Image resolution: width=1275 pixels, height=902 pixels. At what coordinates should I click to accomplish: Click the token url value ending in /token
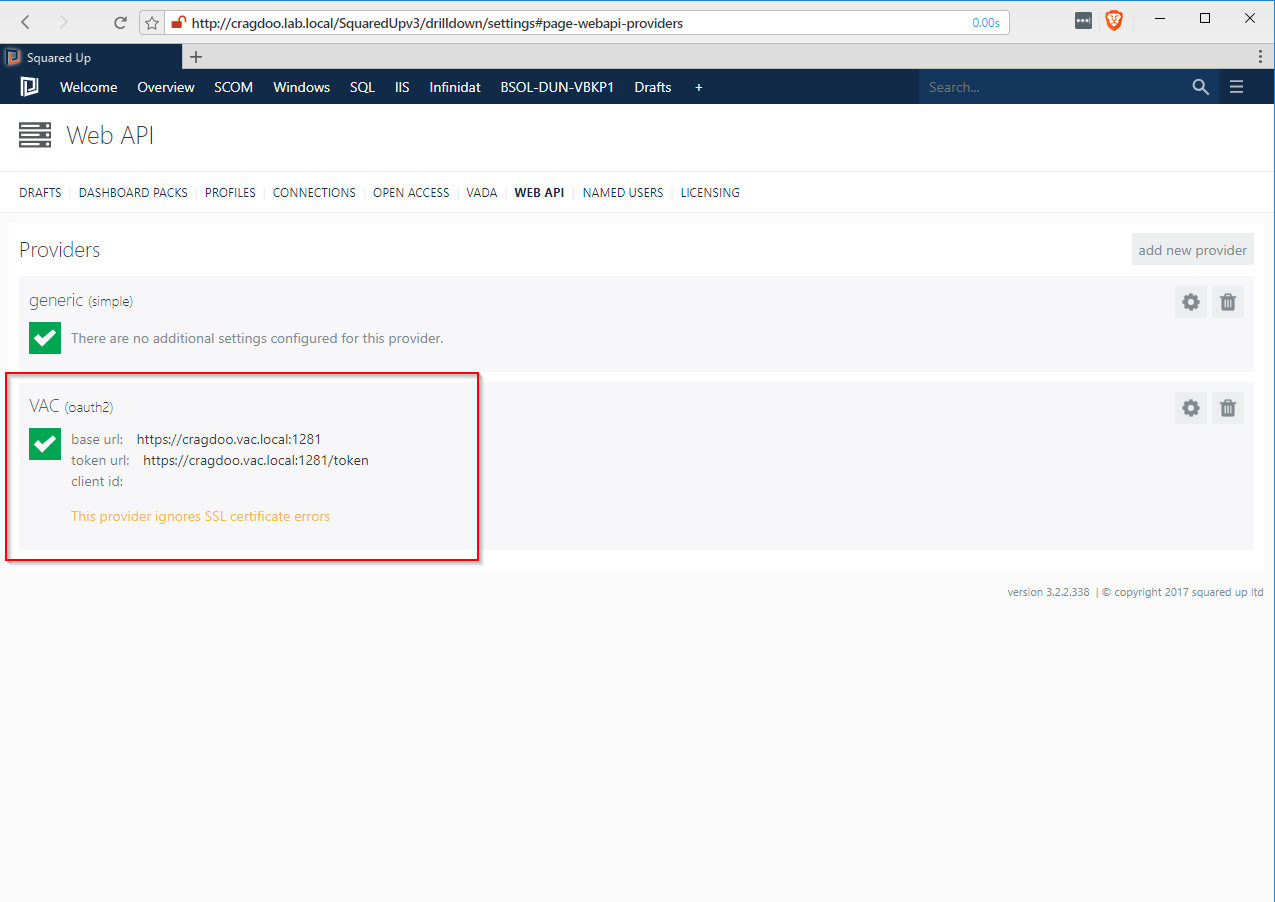(256, 461)
